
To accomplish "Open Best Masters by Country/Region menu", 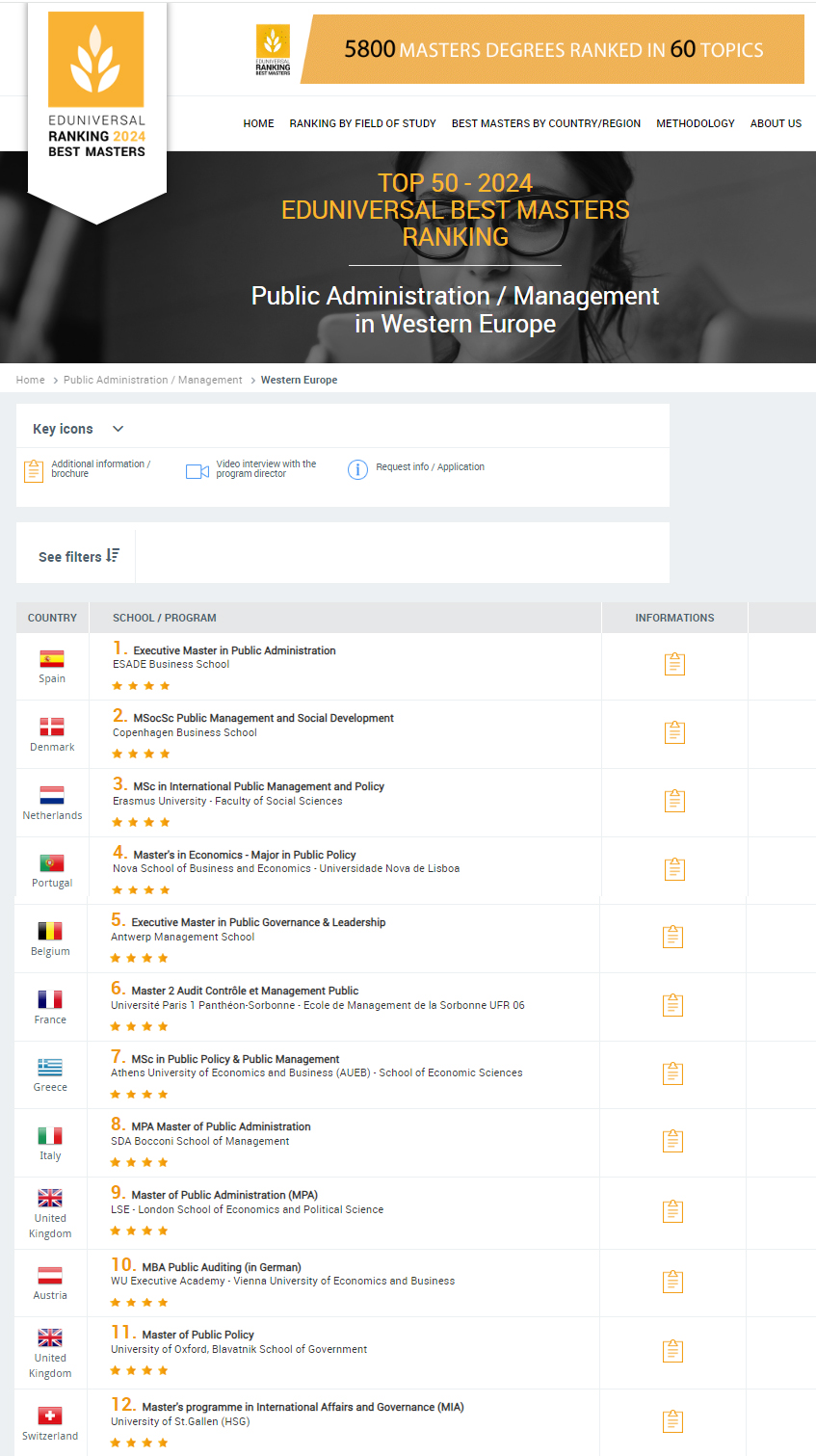I will [x=545, y=123].
